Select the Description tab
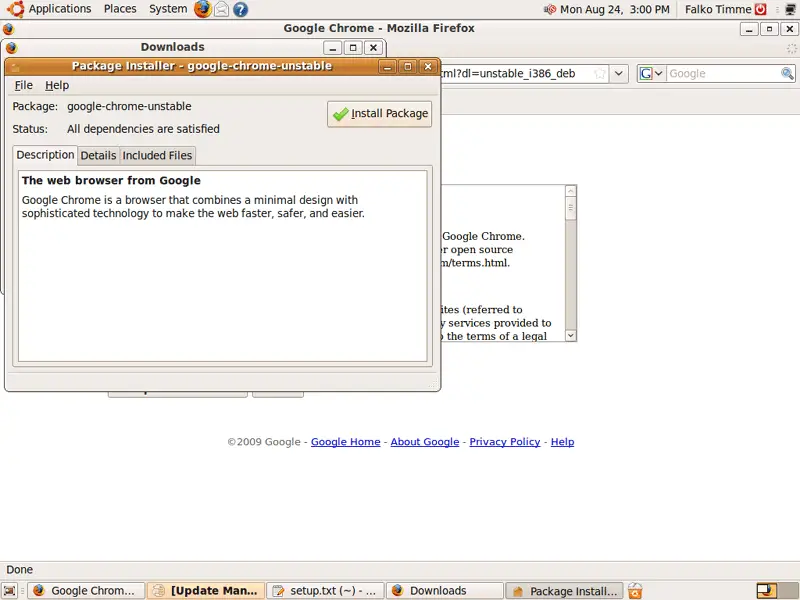The height and width of the screenshot is (600, 800). click(45, 155)
